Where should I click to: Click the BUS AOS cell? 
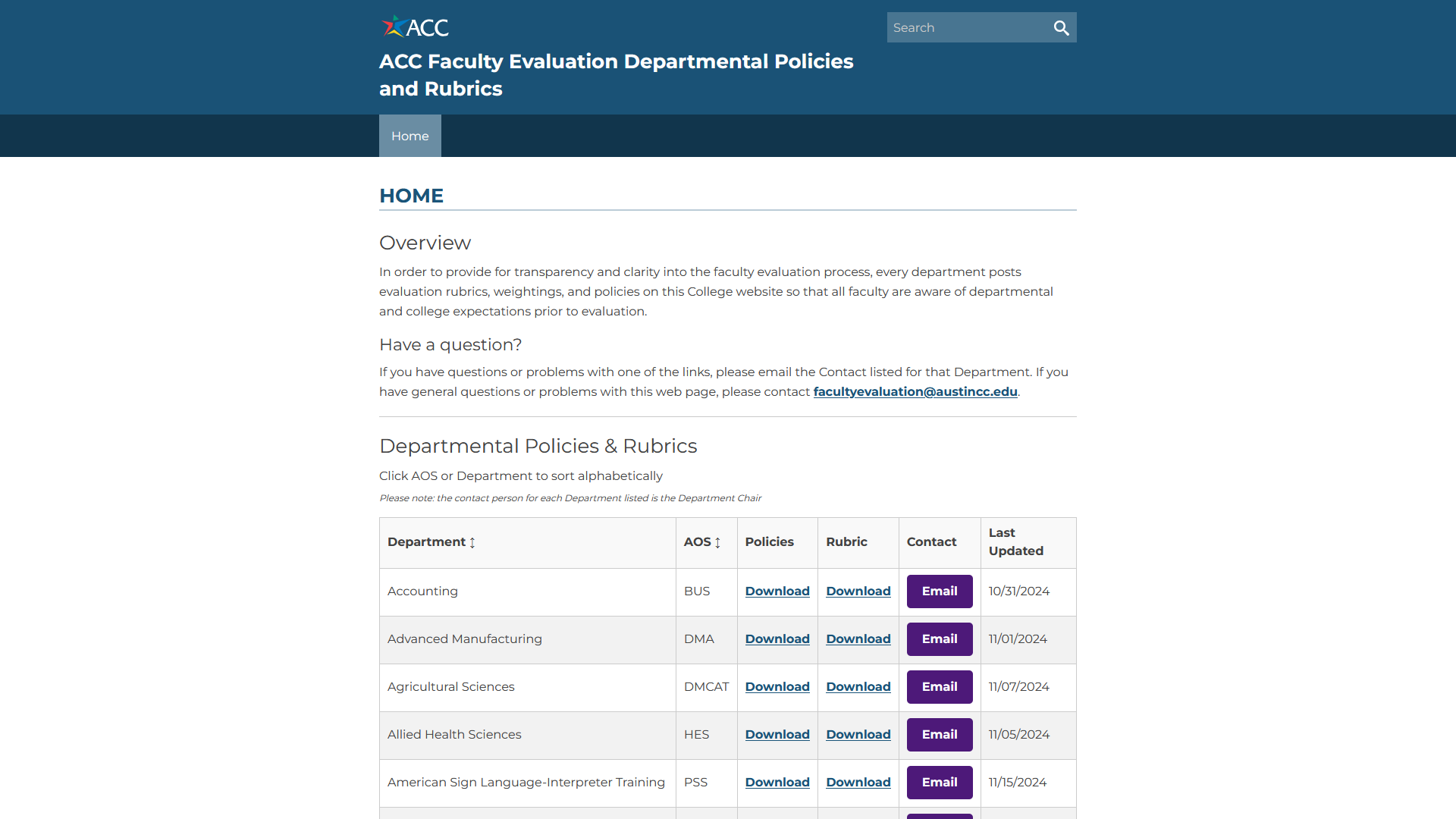[706, 591]
